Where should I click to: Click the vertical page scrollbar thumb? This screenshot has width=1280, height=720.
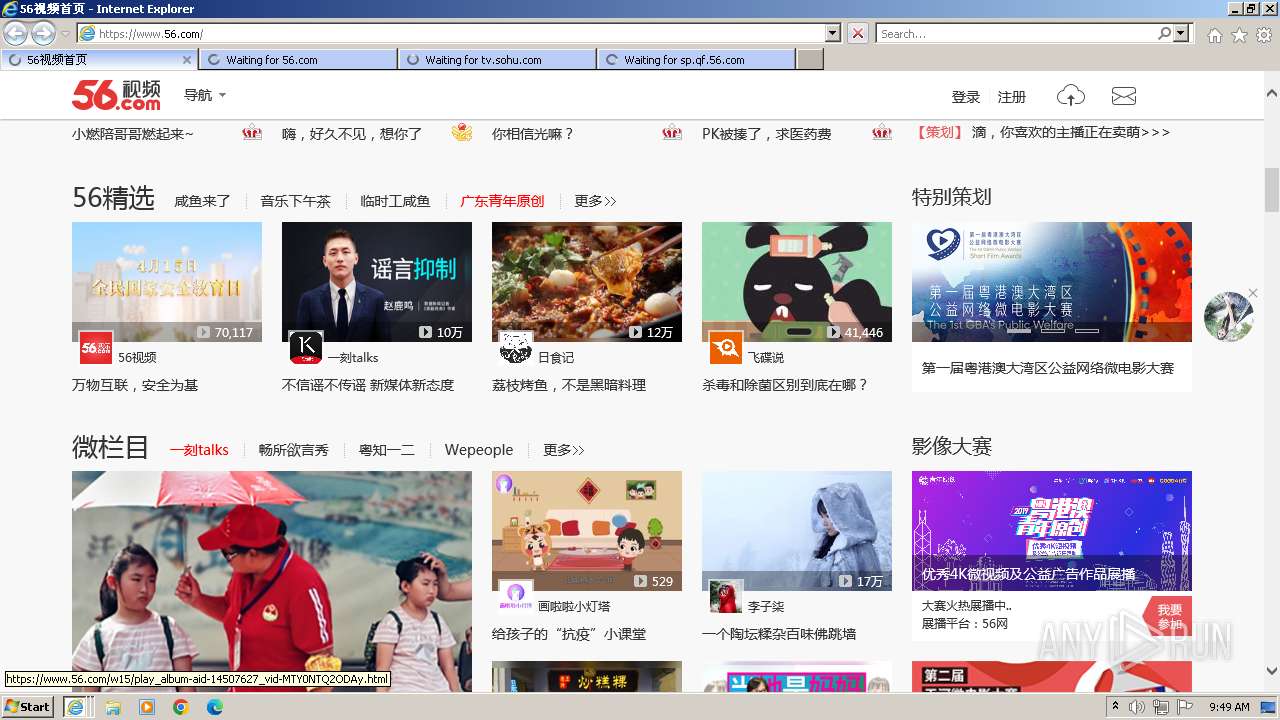click(x=1272, y=190)
